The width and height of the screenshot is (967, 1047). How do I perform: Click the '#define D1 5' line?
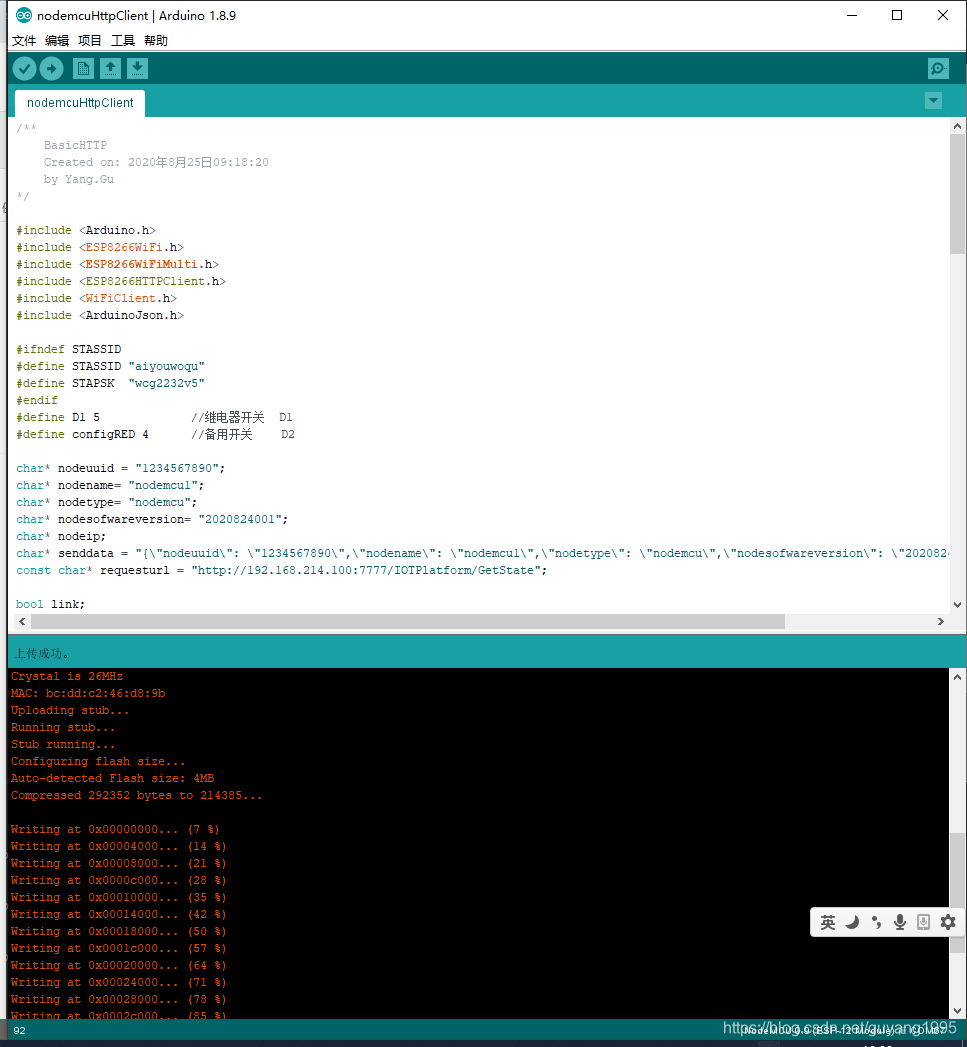click(154, 417)
